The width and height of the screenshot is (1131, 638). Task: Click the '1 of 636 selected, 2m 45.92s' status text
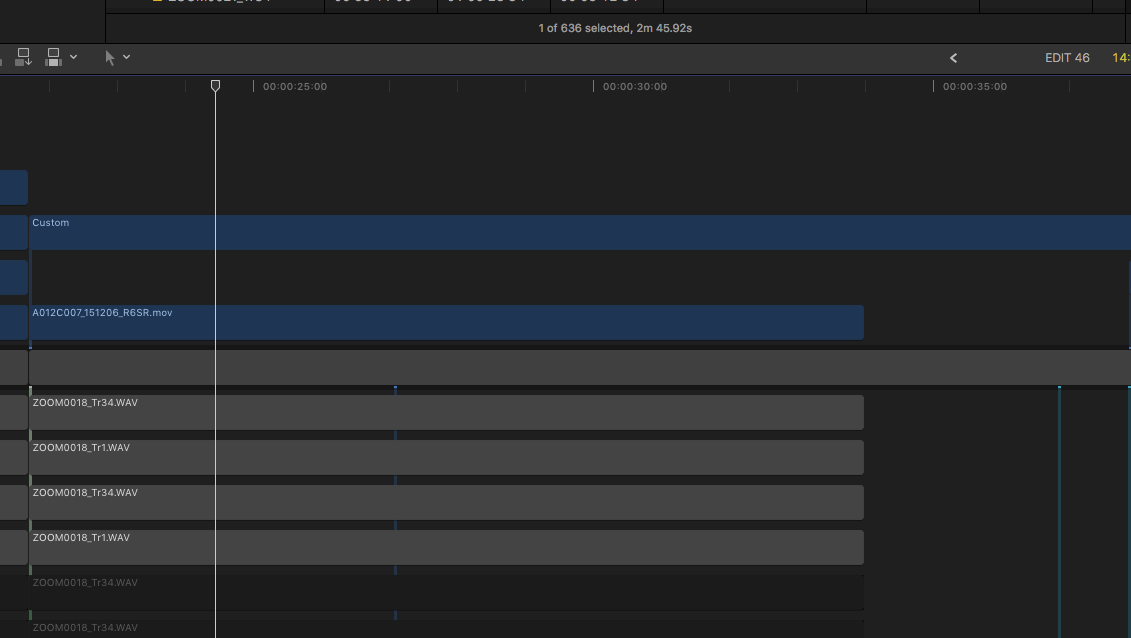615,28
